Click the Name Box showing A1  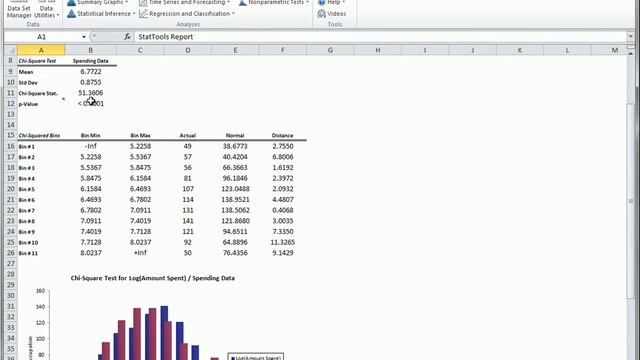41,37
